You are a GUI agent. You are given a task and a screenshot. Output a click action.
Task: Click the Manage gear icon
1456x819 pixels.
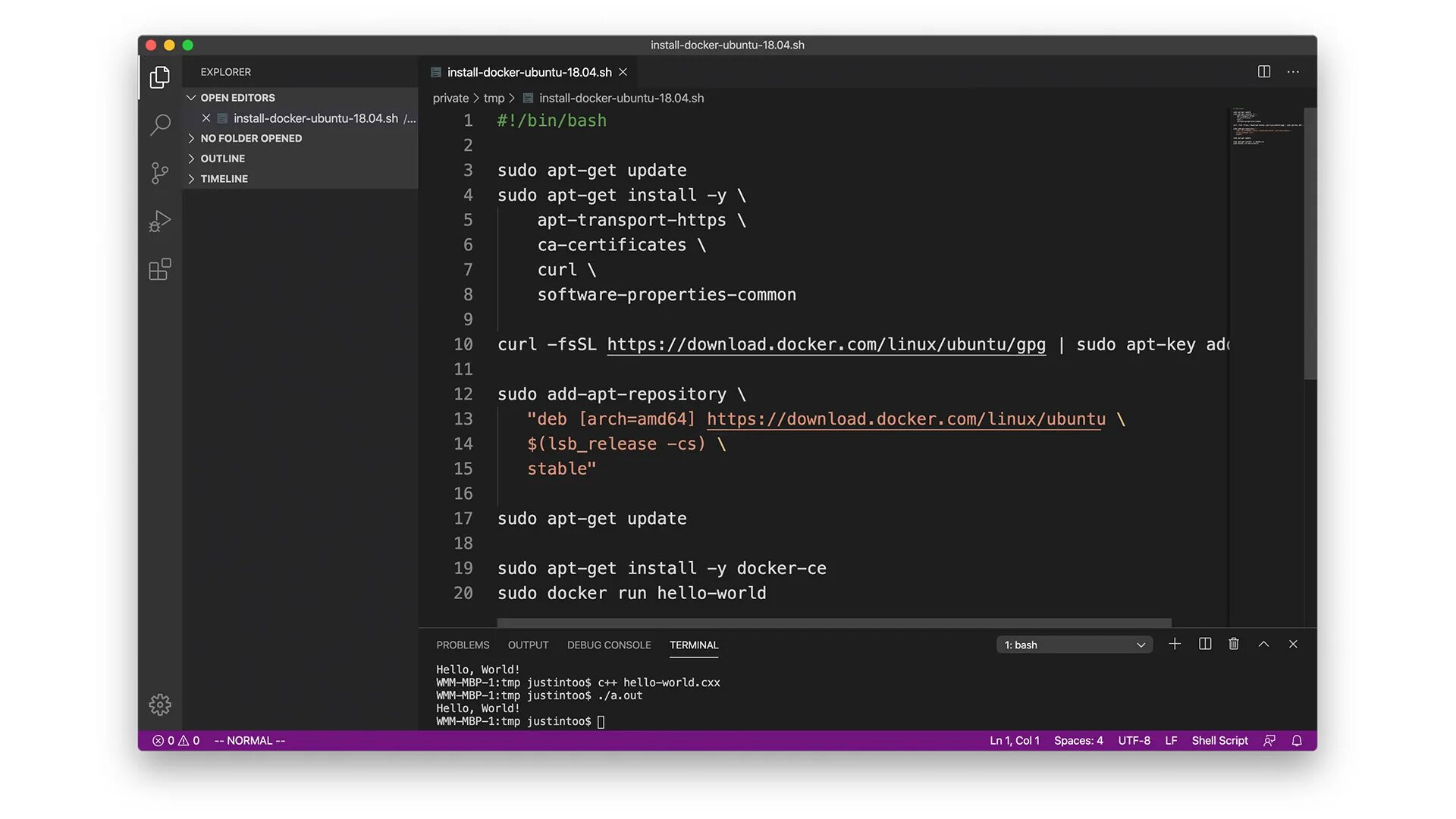160,704
